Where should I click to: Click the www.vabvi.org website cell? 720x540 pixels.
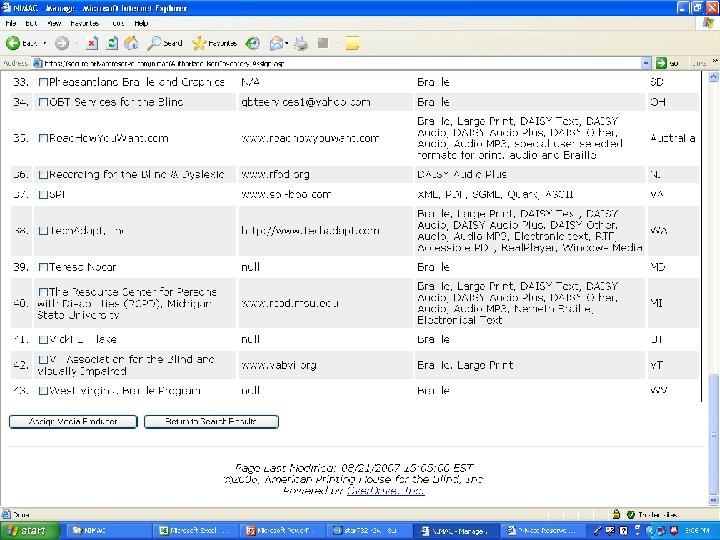pyautogui.click(x=326, y=365)
